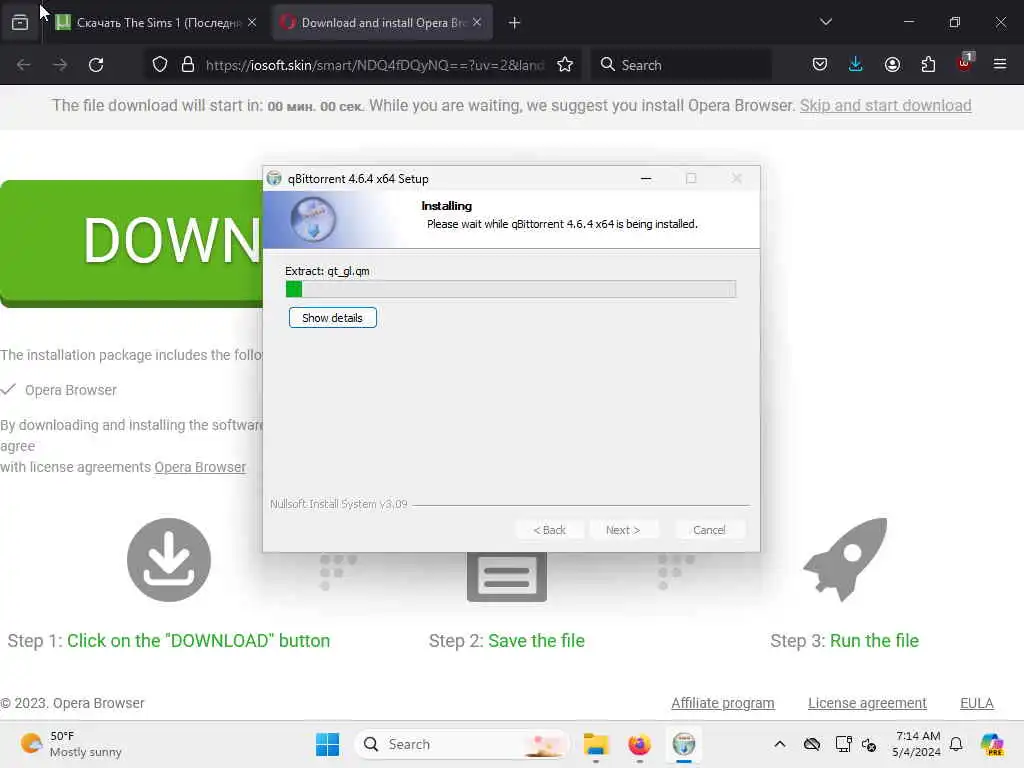The width and height of the screenshot is (1024, 768).
Task: Click Extract: qt_gl.qm status text
Action: pyautogui.click(x=327, y=271)
